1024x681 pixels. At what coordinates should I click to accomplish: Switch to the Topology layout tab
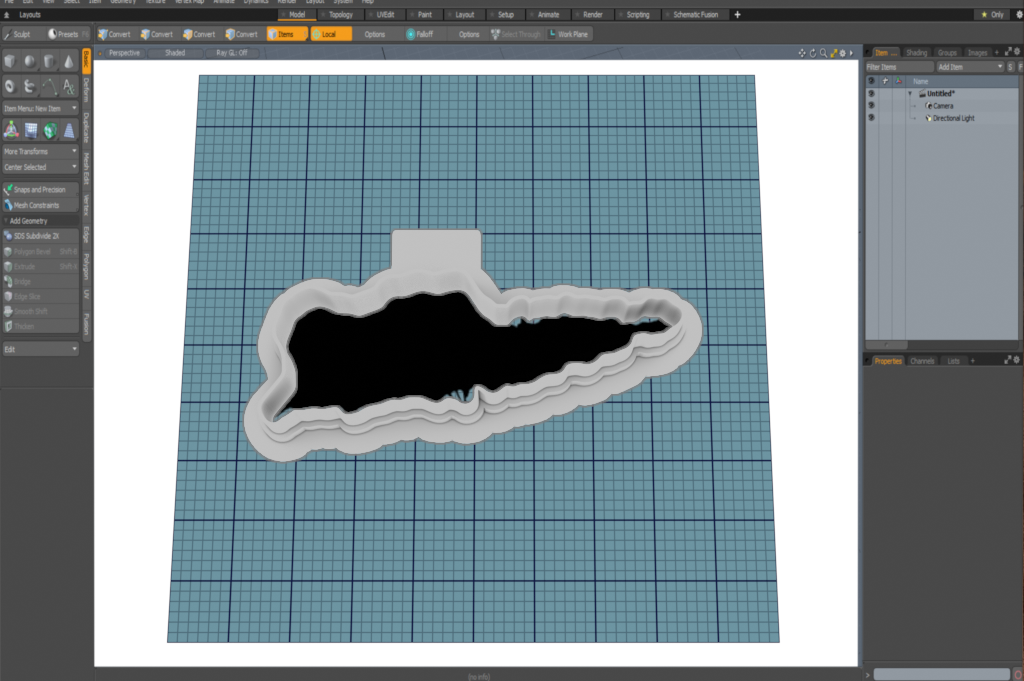(x=340, y=15)
